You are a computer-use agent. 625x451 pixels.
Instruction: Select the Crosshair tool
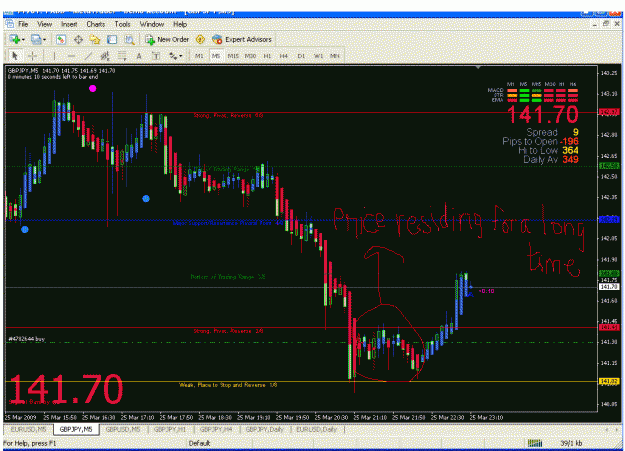(x=33, y=56)
